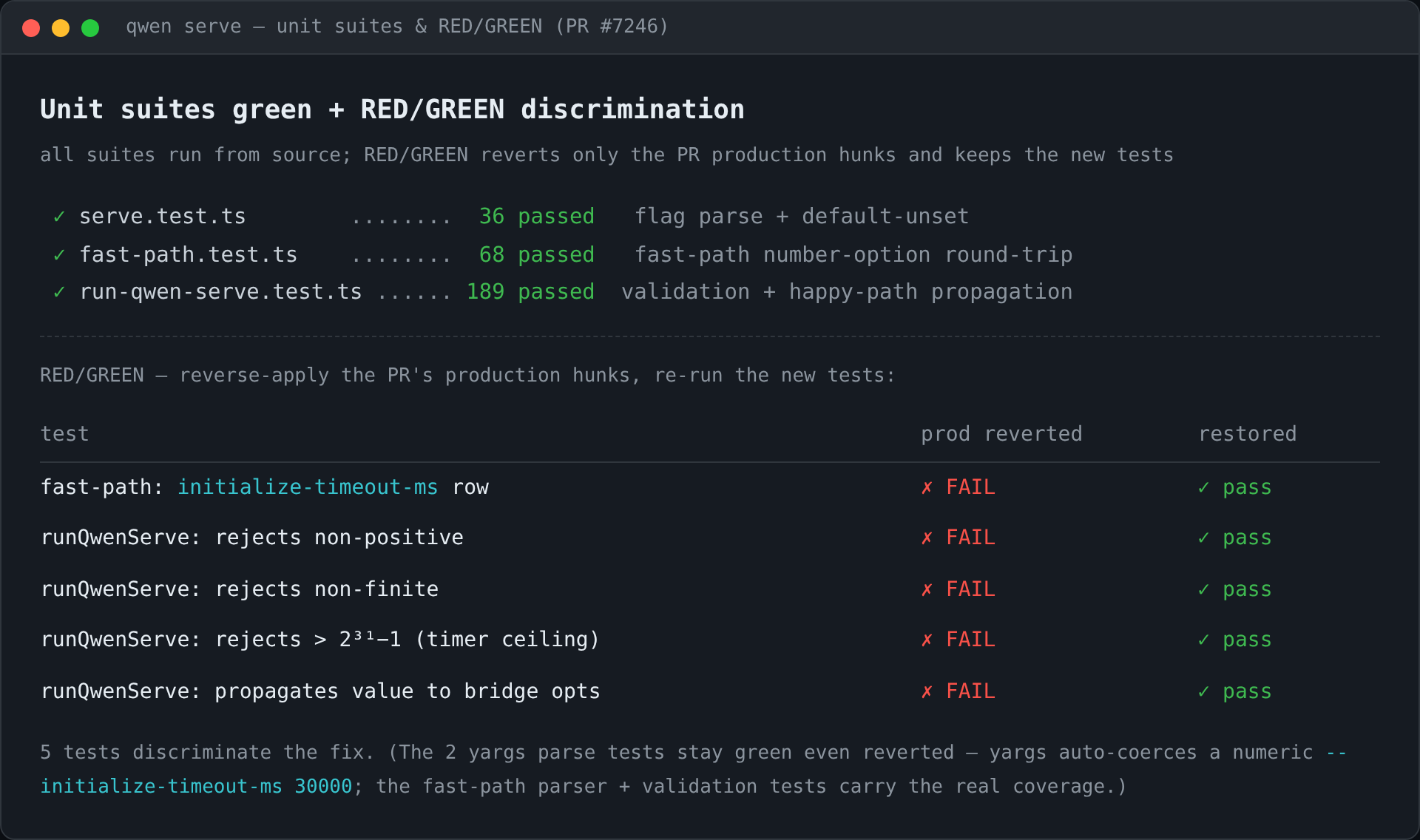Click the window title mentioning PR #7246

397,27
